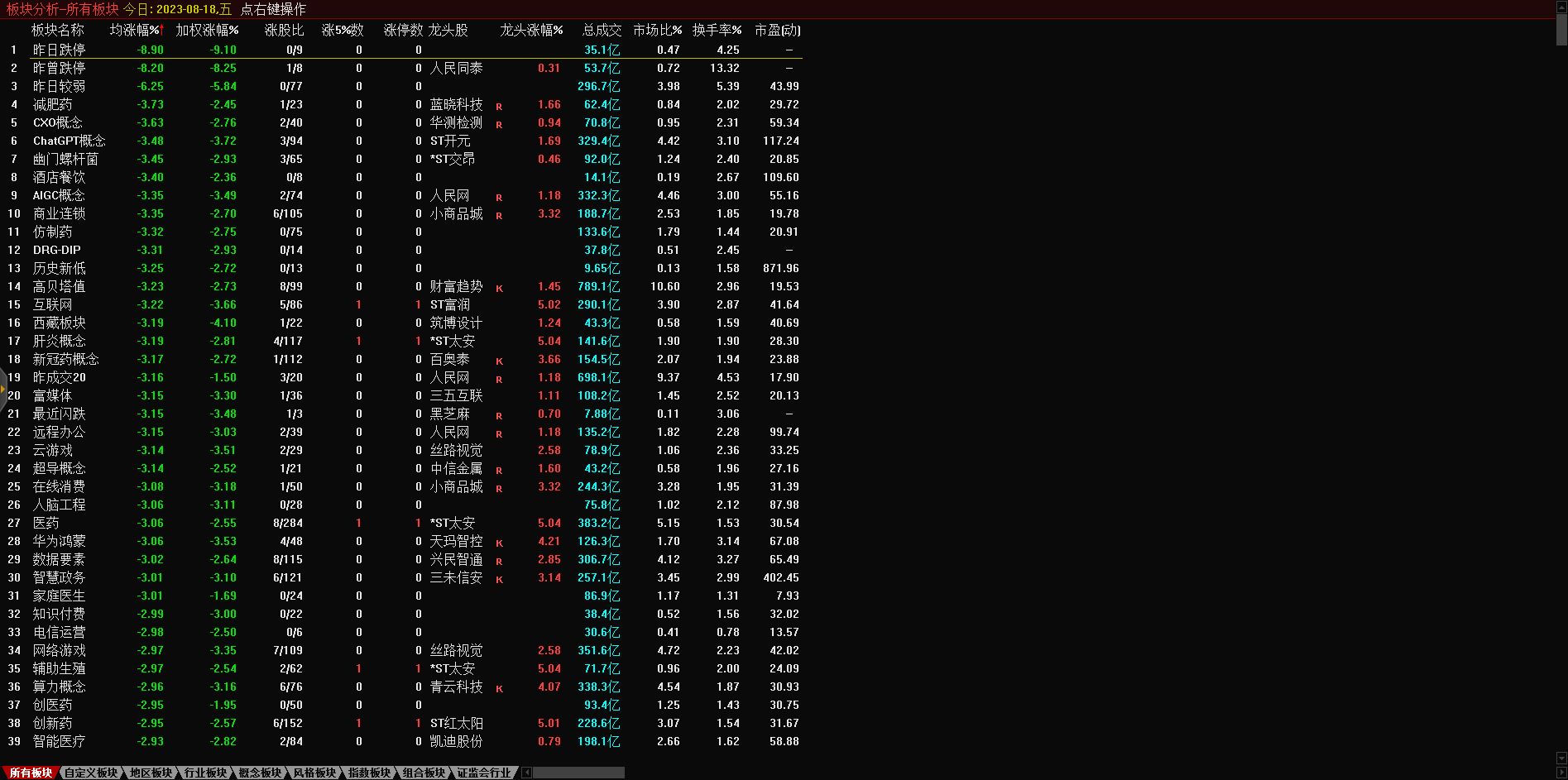The height and width of the screenshot is (780, 1568).
Task: Open the ChatGPT概念 sector row
Action: (69, 141)
